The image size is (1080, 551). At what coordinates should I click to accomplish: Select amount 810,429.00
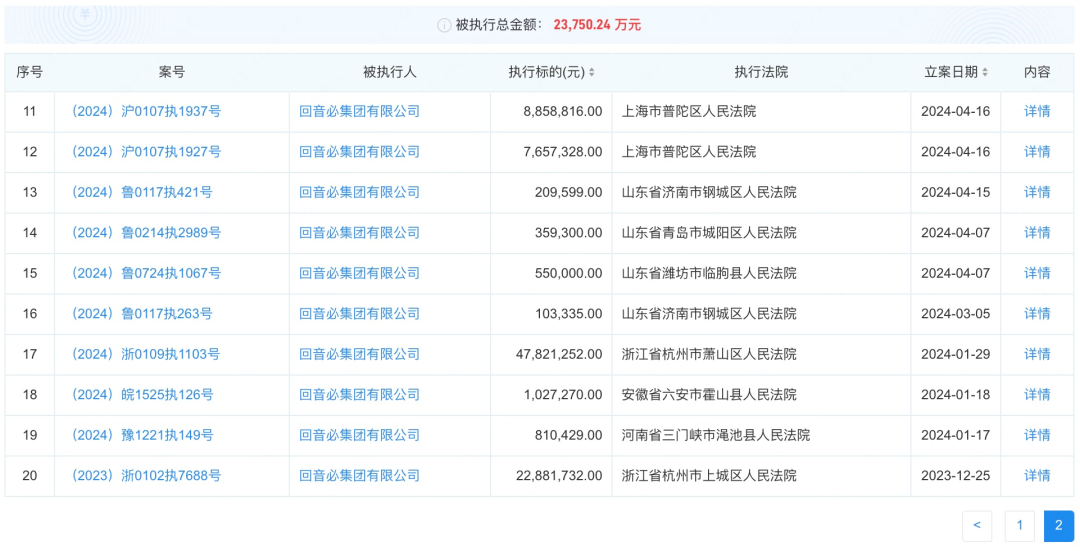point(568,435)
